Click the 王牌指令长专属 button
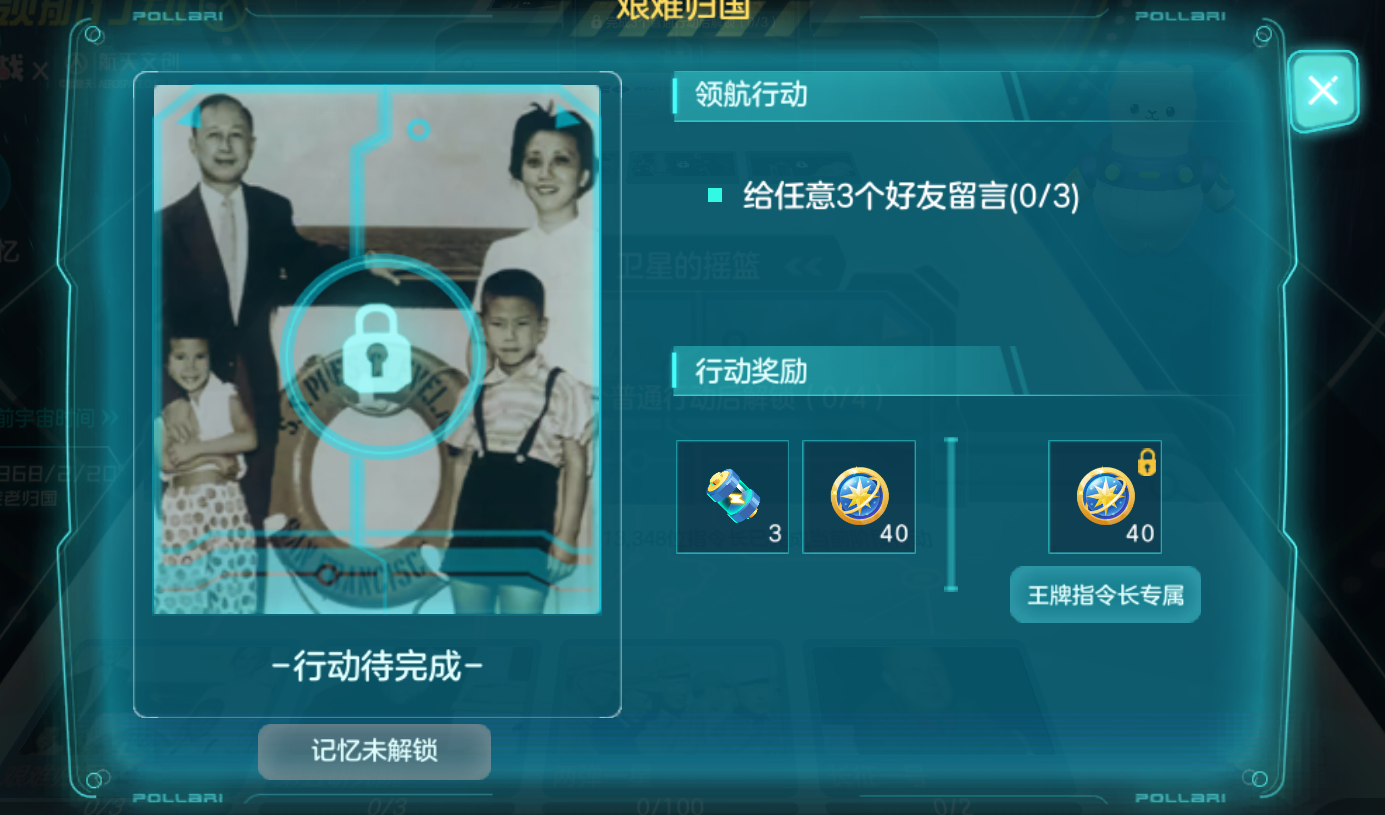 pos(1105,595)
